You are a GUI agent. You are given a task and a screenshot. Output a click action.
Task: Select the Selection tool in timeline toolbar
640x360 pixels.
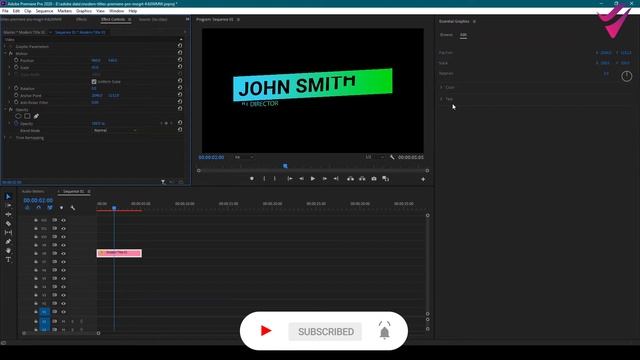[x=8, y=197]
